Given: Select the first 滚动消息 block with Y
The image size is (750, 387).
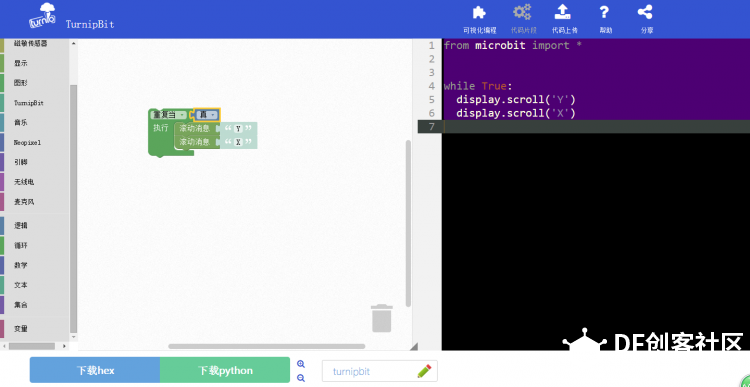Looking at the screenshot, I should pyautogui.click(x=195, y=128).
